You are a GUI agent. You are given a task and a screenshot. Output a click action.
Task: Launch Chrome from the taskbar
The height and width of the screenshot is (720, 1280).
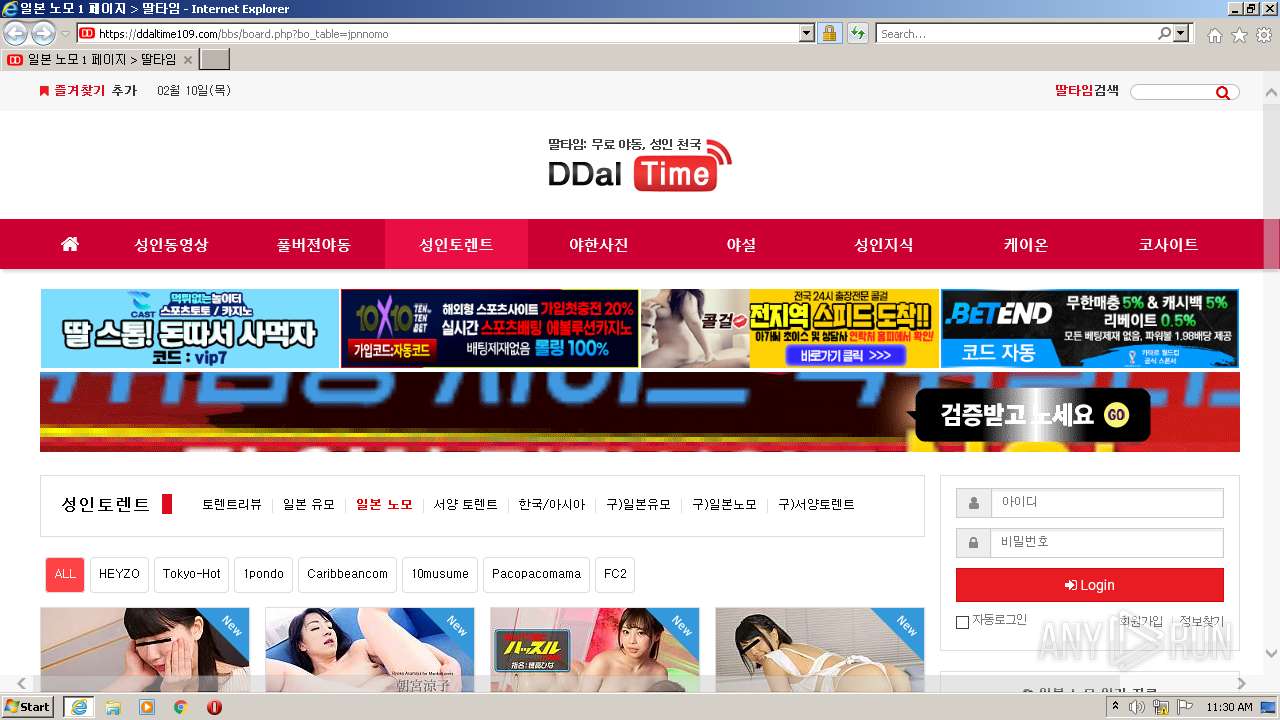[x=180, y=707]
